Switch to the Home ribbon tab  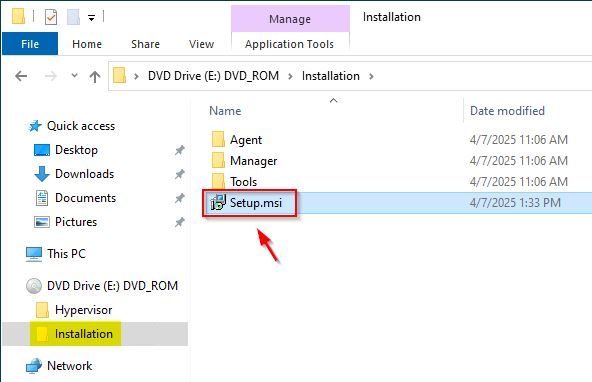87,44
